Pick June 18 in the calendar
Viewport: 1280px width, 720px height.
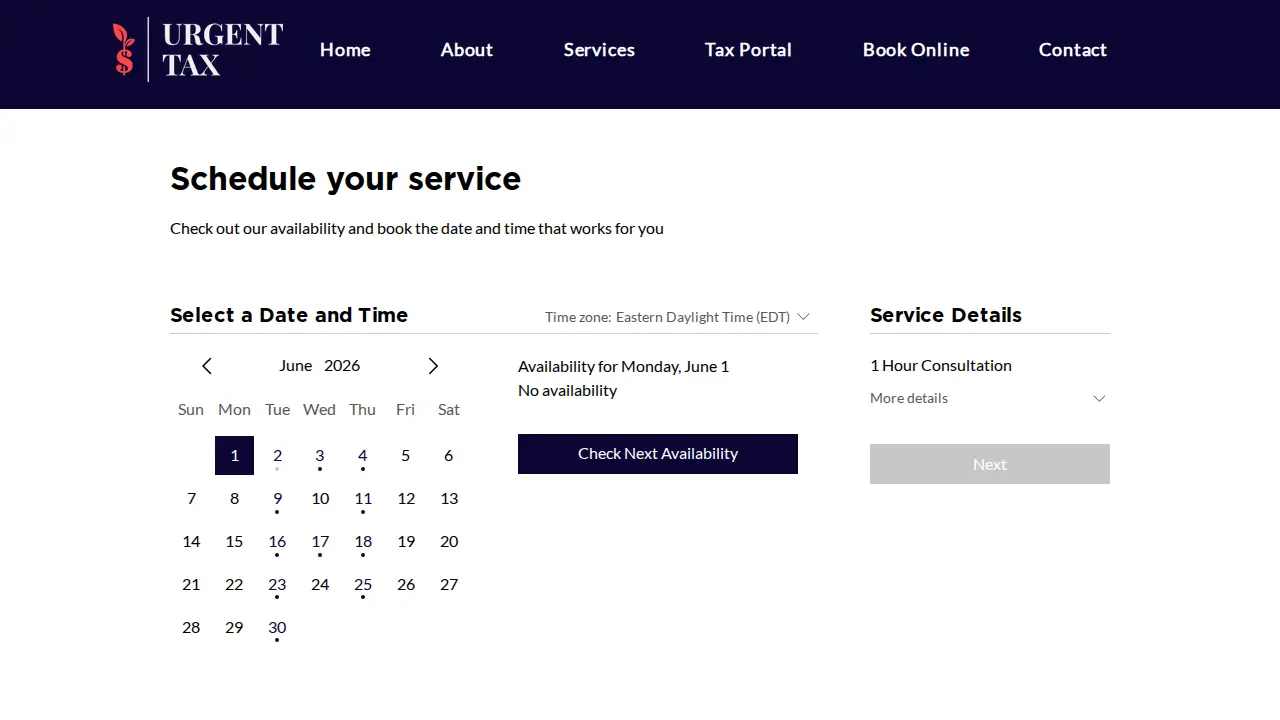tap(363, 541)
